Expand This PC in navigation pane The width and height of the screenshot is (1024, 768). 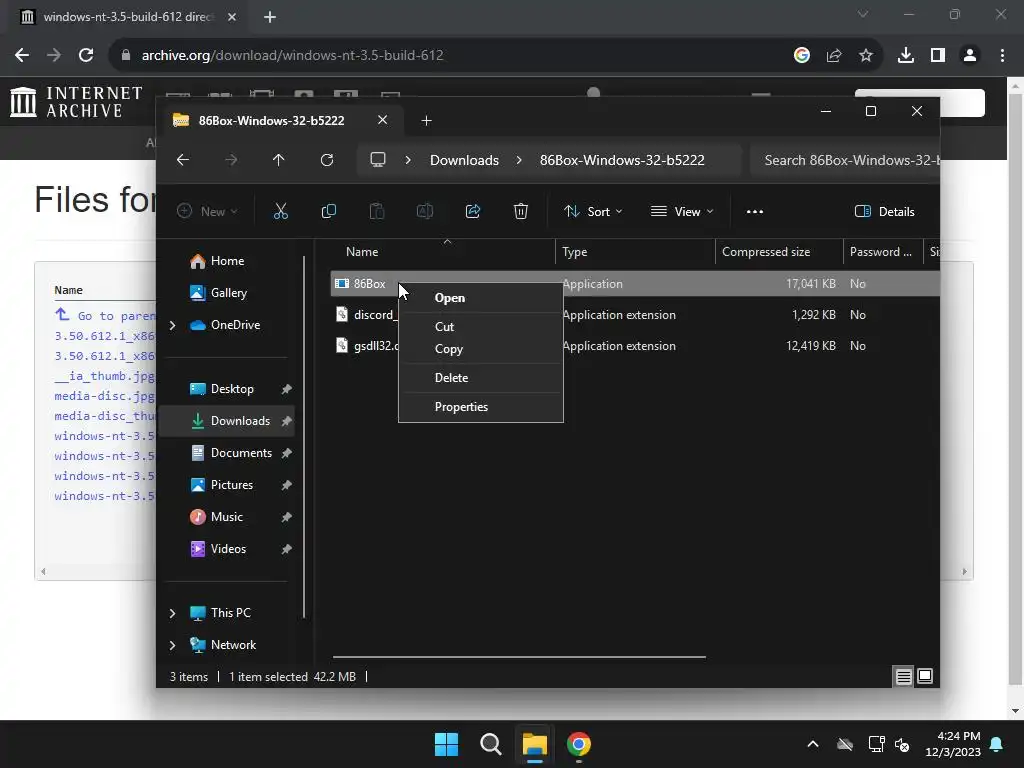[172, 613]
